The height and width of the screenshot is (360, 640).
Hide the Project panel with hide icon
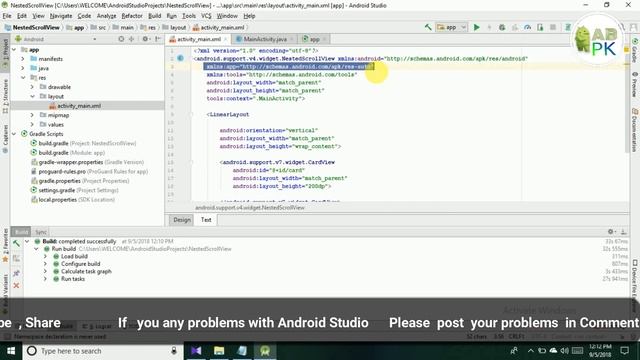158,39
